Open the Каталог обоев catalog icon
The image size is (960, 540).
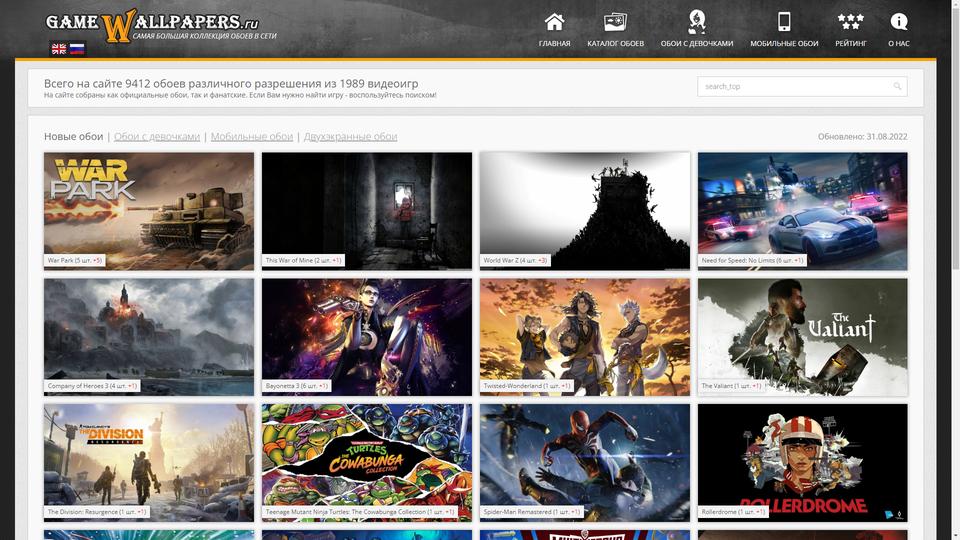615,22
